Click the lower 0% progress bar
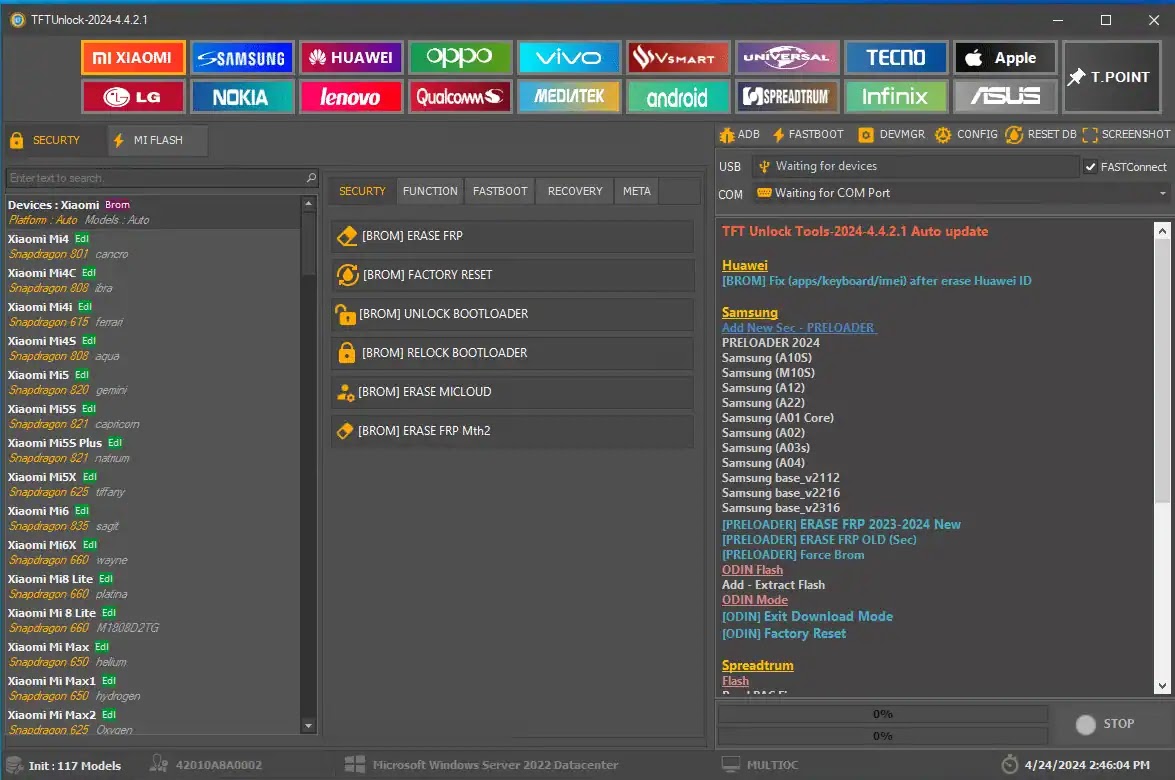 (x=883, y=736)
